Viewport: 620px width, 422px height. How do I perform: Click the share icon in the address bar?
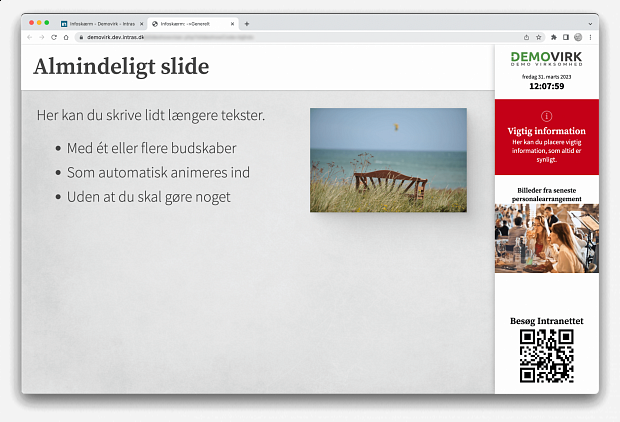click(x=526, y=37)
